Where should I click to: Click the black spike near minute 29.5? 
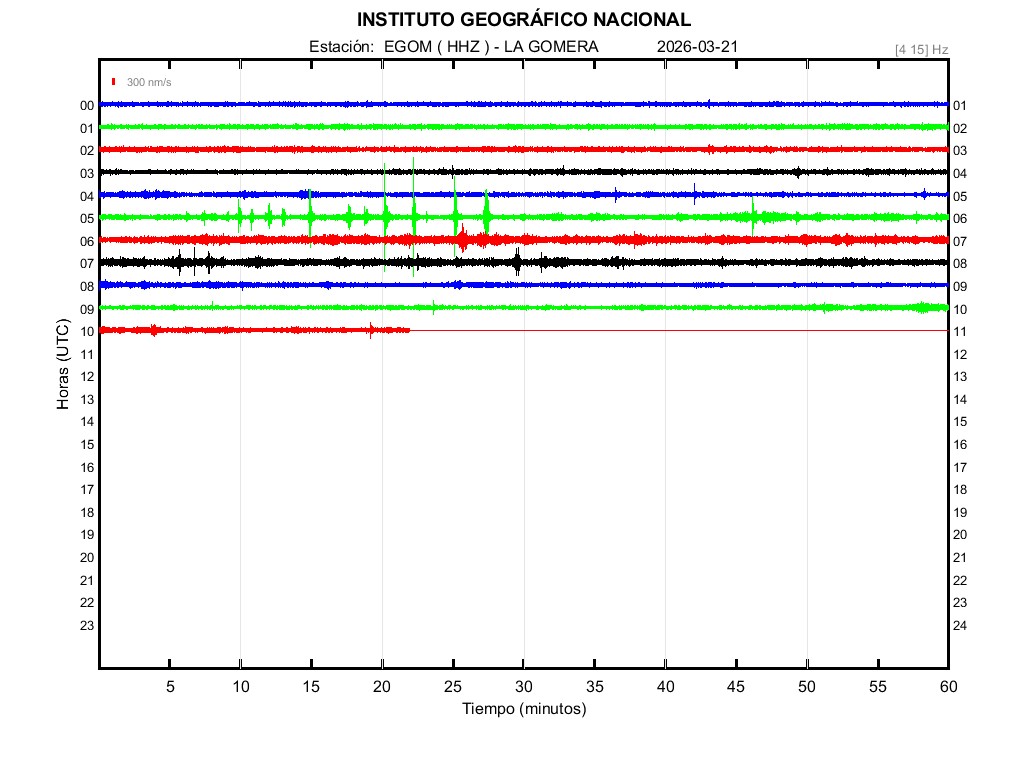point(517,262)
